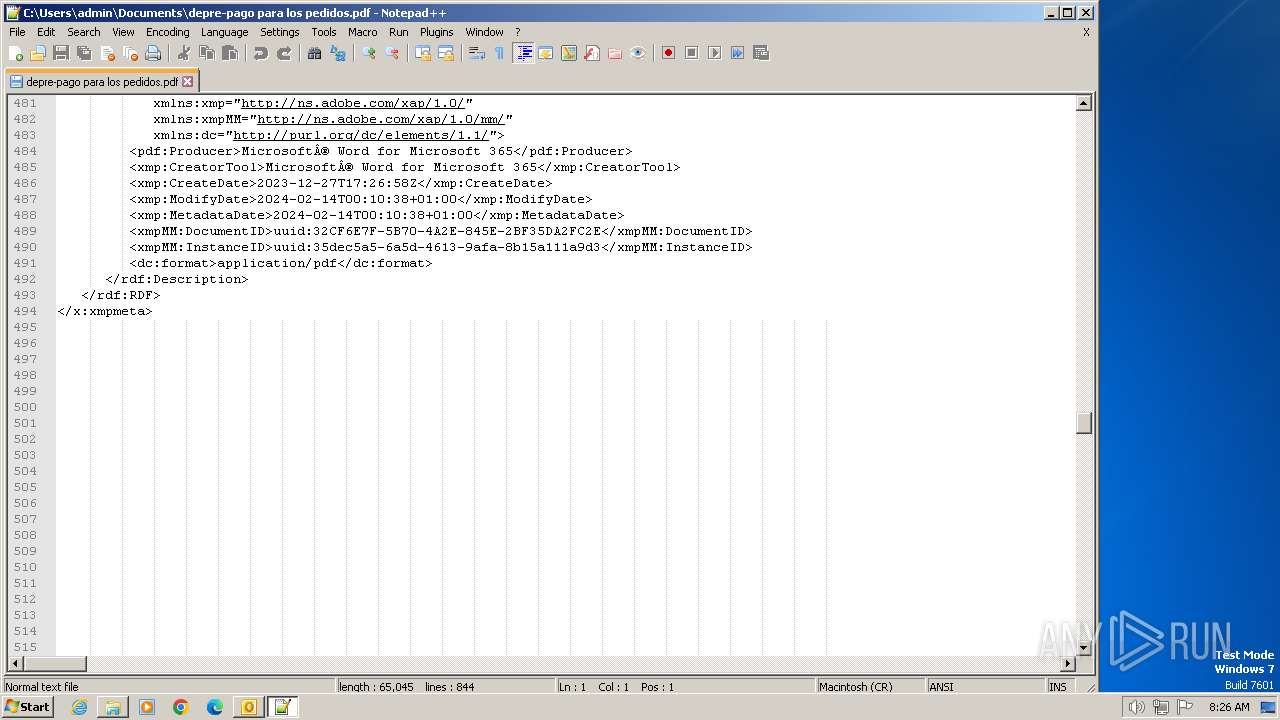Click the Copy toolbar icon

click(207, 53)
